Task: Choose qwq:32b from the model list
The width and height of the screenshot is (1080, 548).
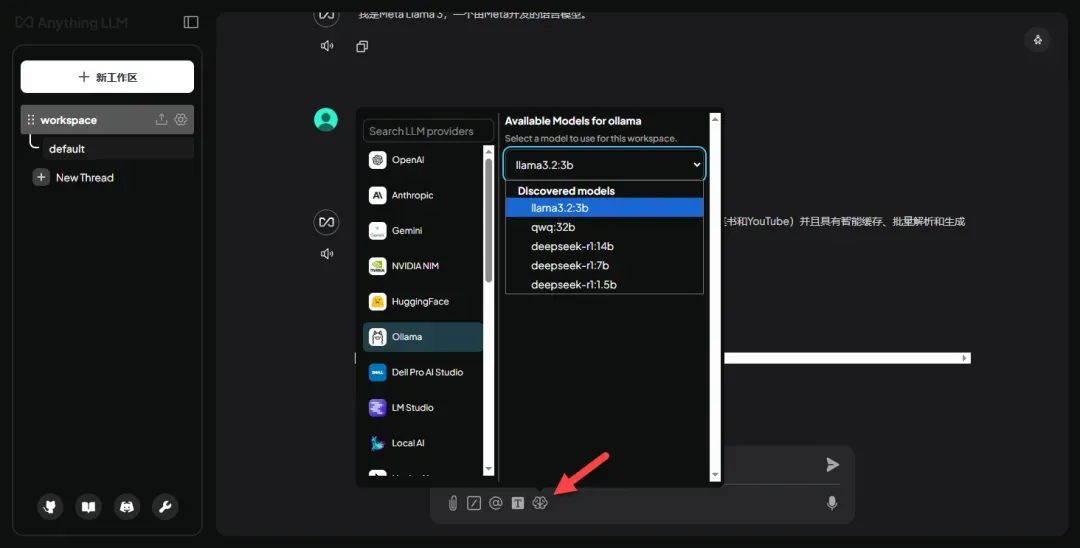Action: click(604, 226)
